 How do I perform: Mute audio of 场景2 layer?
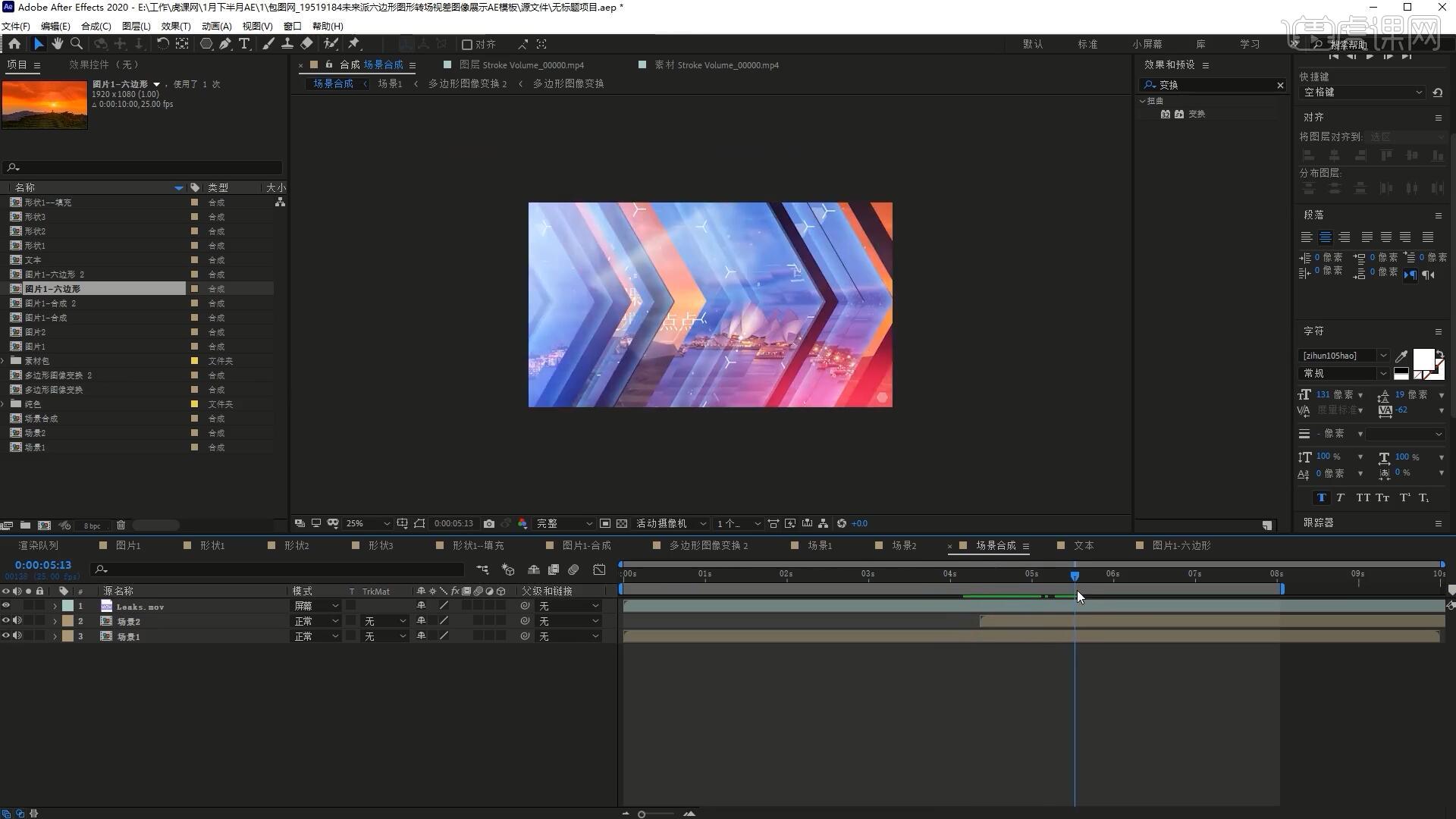(x=17, y=621)
